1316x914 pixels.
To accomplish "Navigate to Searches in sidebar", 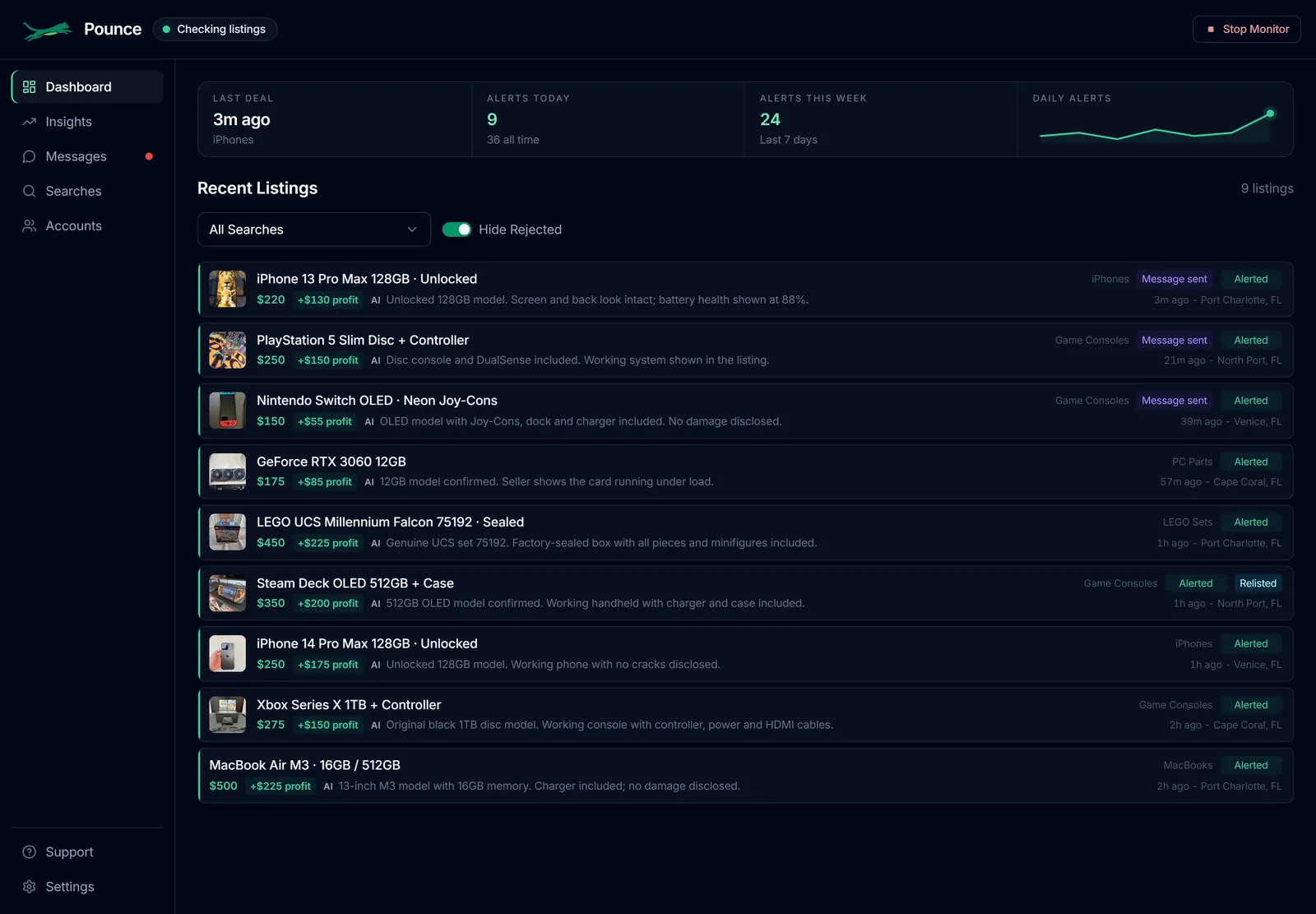I will [87, 191].
